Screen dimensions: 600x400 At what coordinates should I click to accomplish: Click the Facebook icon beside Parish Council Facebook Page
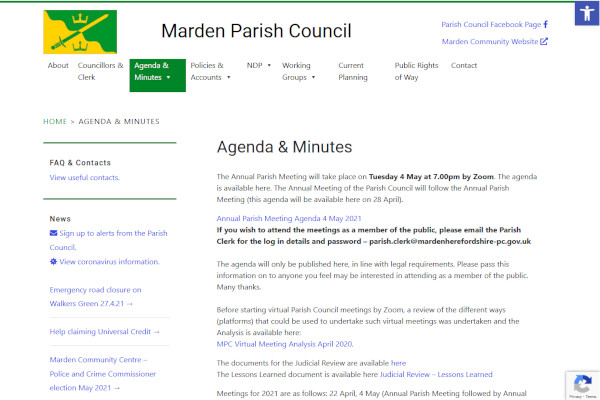545,24
